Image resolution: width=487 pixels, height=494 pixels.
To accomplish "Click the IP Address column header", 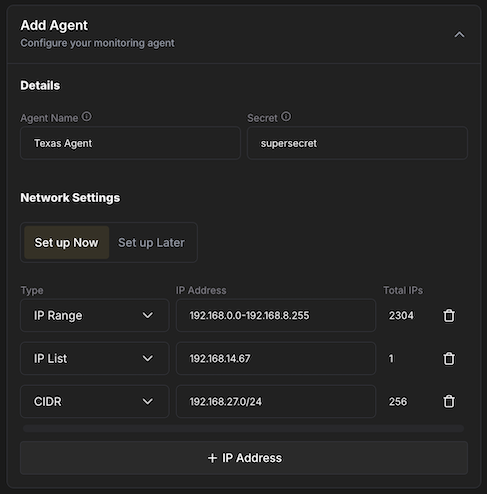I will pos(201,290).
